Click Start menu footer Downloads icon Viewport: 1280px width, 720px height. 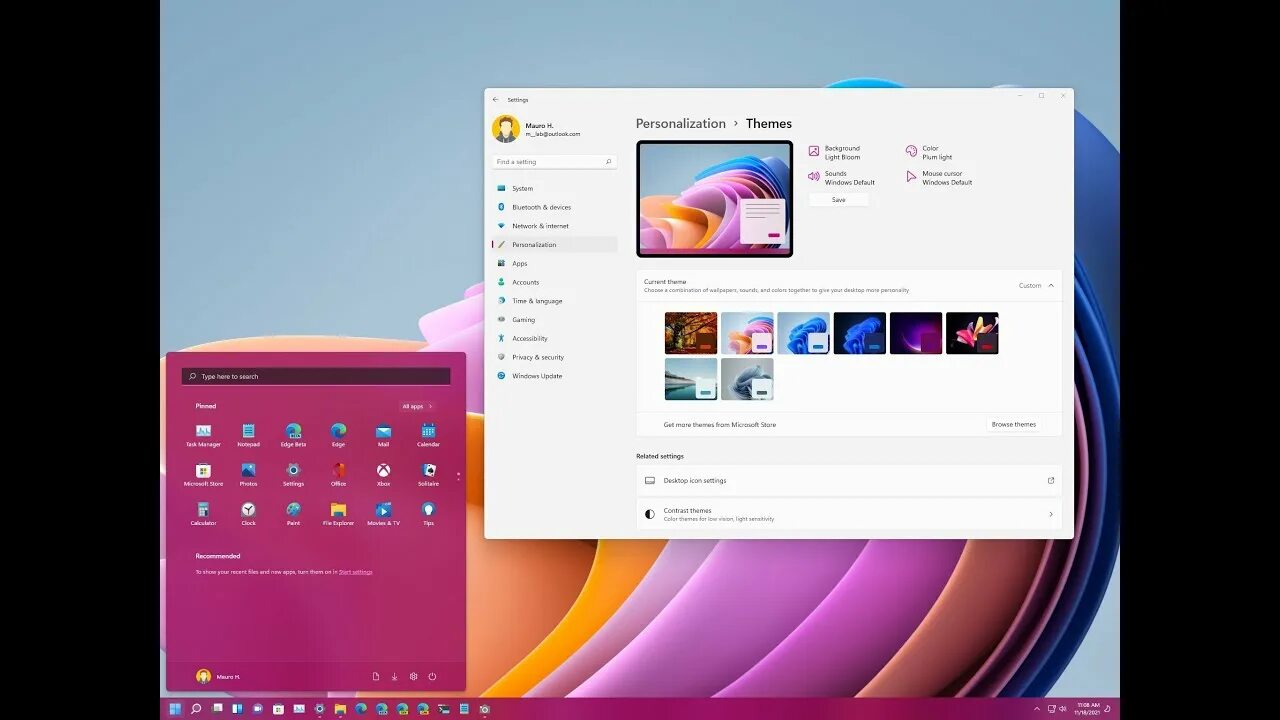pos(394,676)
